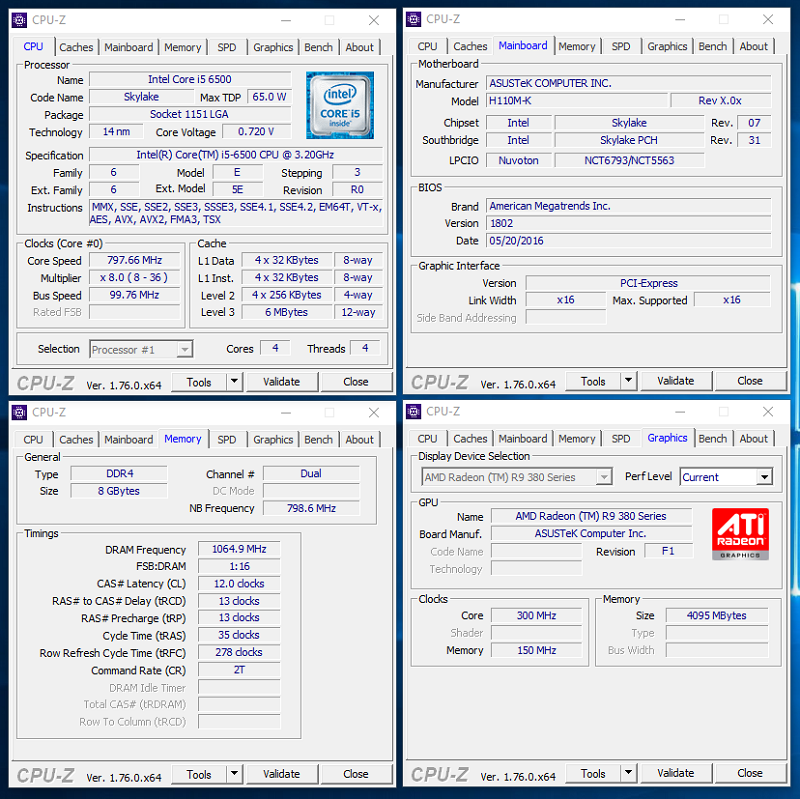Click the BIOS Version value '1802'

click(629, 223)
